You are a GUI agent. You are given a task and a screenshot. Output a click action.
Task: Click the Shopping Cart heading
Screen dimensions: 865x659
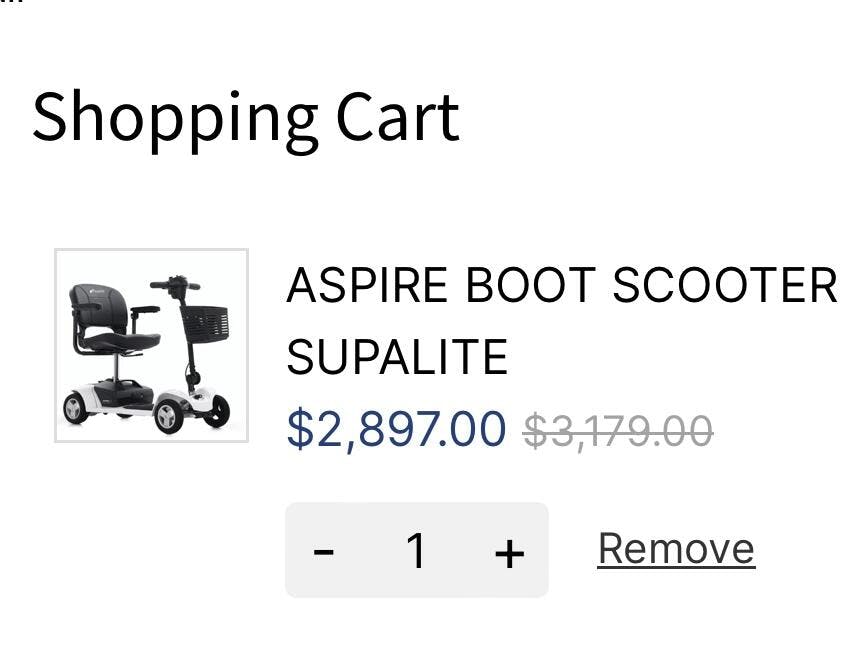point(245,117)
